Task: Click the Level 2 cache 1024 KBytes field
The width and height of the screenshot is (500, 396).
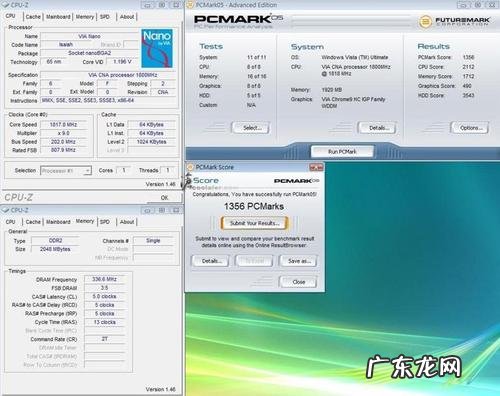Action: [152, 142]
